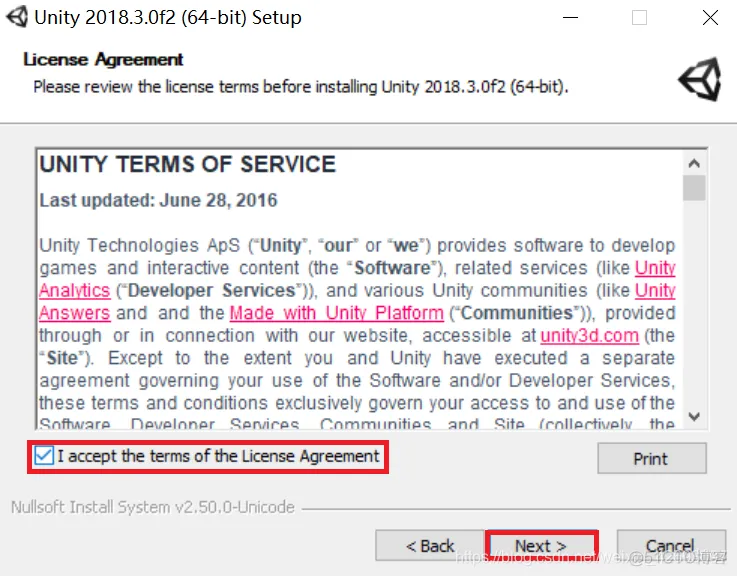
Task: Cancel the Unity setup
Action: tap(671, 545)
